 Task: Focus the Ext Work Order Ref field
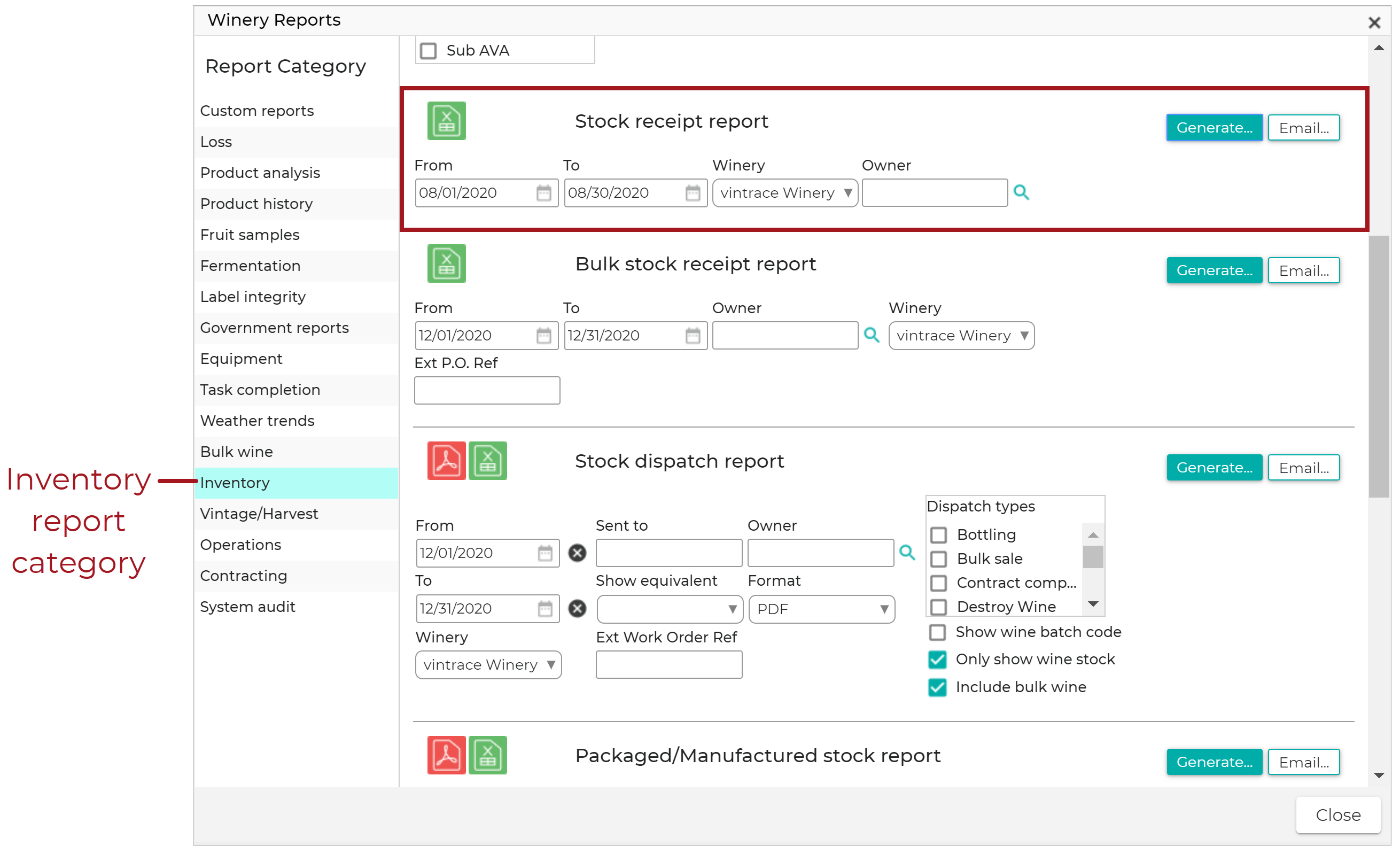coord(669,665)
